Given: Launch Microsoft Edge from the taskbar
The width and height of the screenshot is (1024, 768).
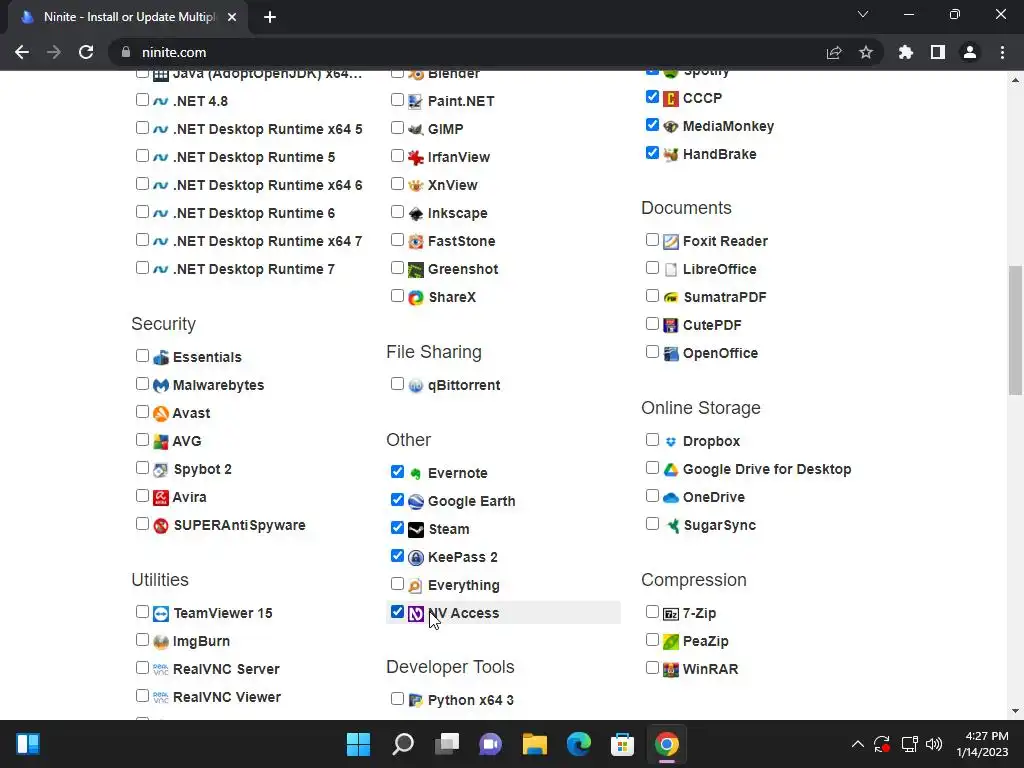Looking at the screenshot, I should [579, 744].
